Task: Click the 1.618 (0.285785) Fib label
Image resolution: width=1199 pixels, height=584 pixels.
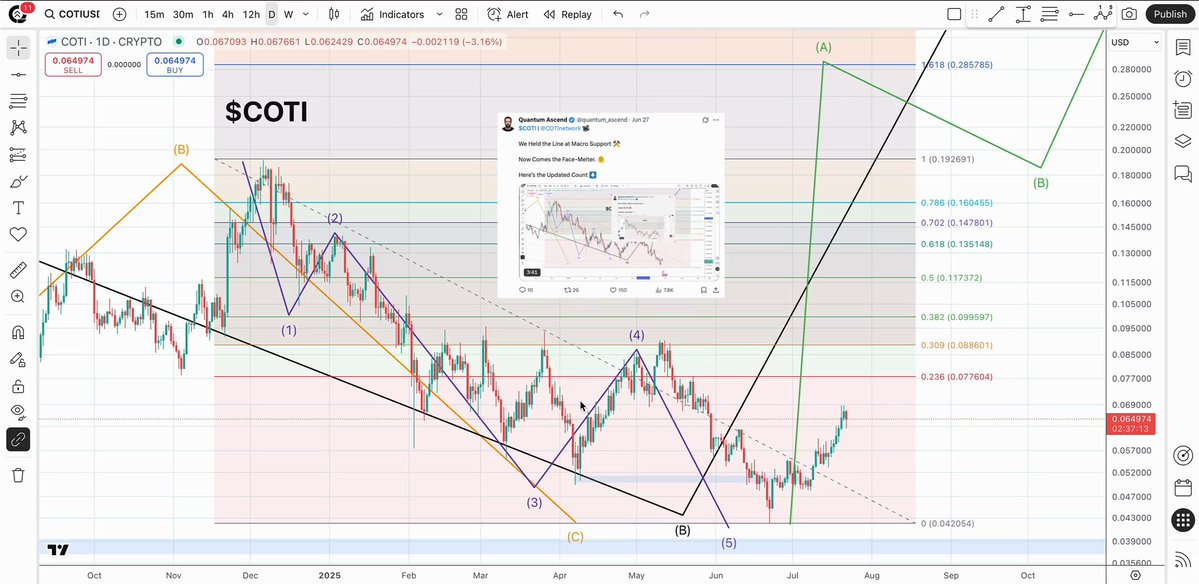Action: pos(957,65)
